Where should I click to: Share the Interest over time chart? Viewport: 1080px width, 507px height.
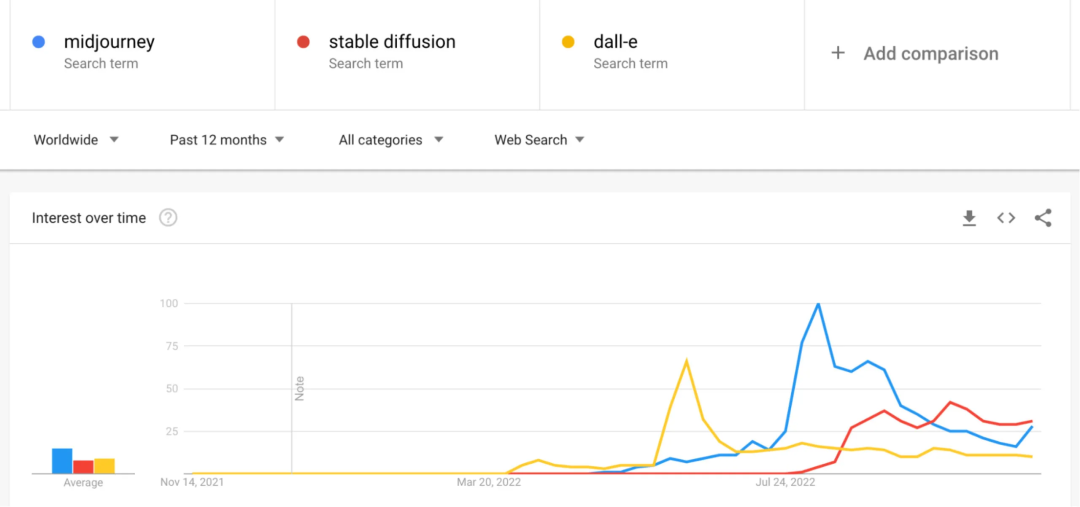click(x=1043, y=218)
